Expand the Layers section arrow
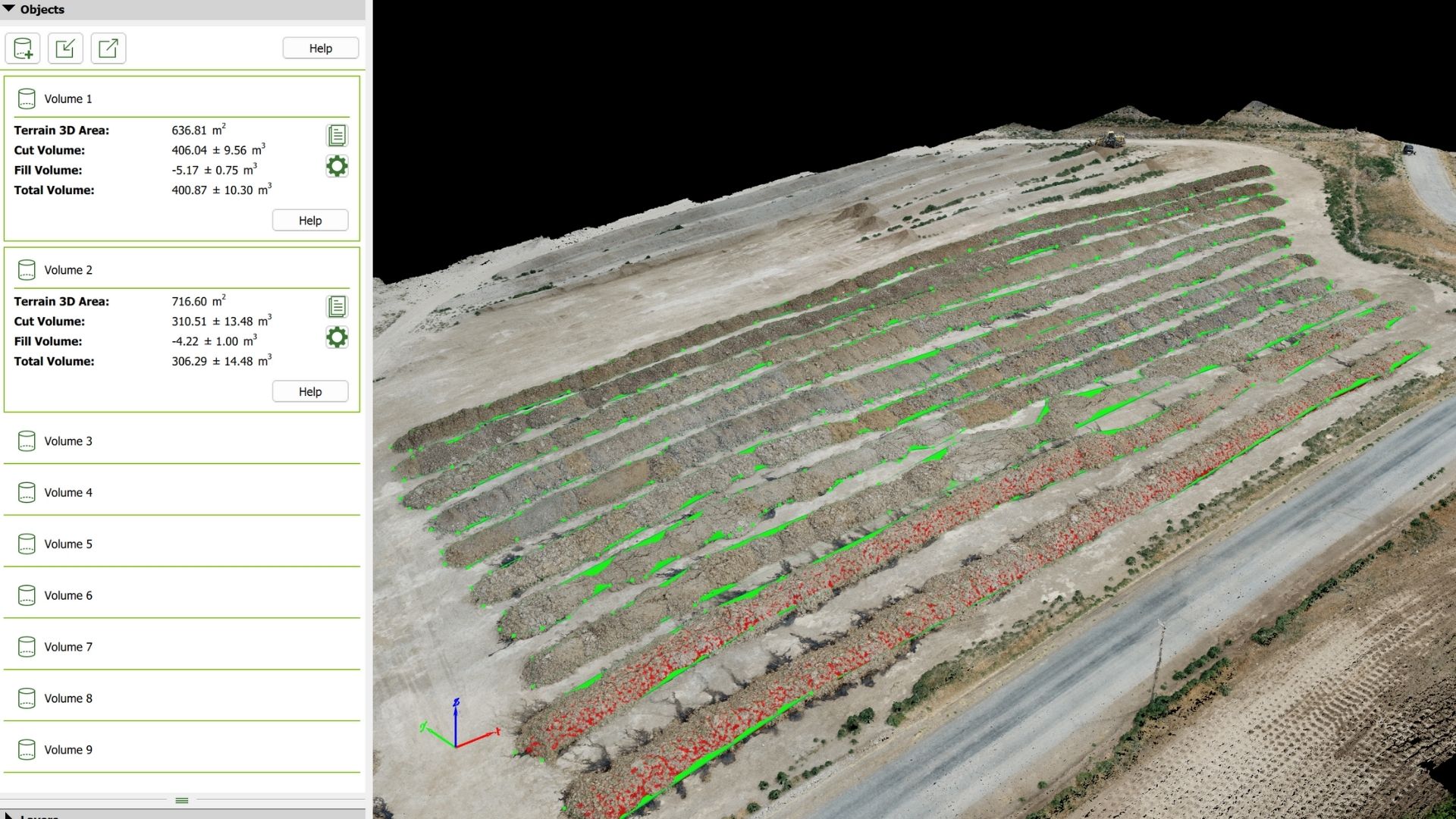 pos(9,816)
